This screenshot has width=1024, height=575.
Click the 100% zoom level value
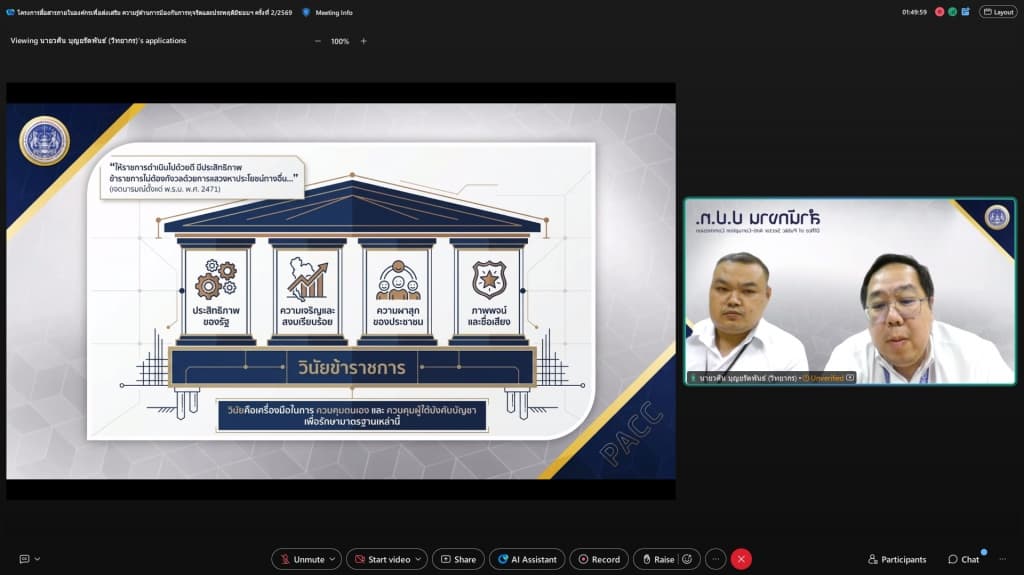coord(340,41)
